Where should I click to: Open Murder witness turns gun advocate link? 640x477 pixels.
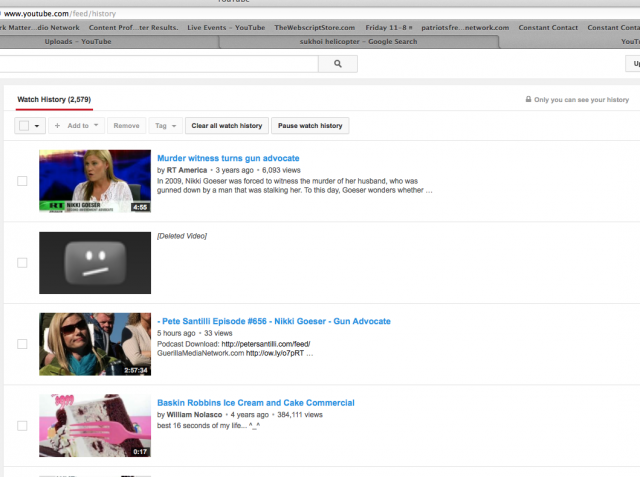pos(228,158)
